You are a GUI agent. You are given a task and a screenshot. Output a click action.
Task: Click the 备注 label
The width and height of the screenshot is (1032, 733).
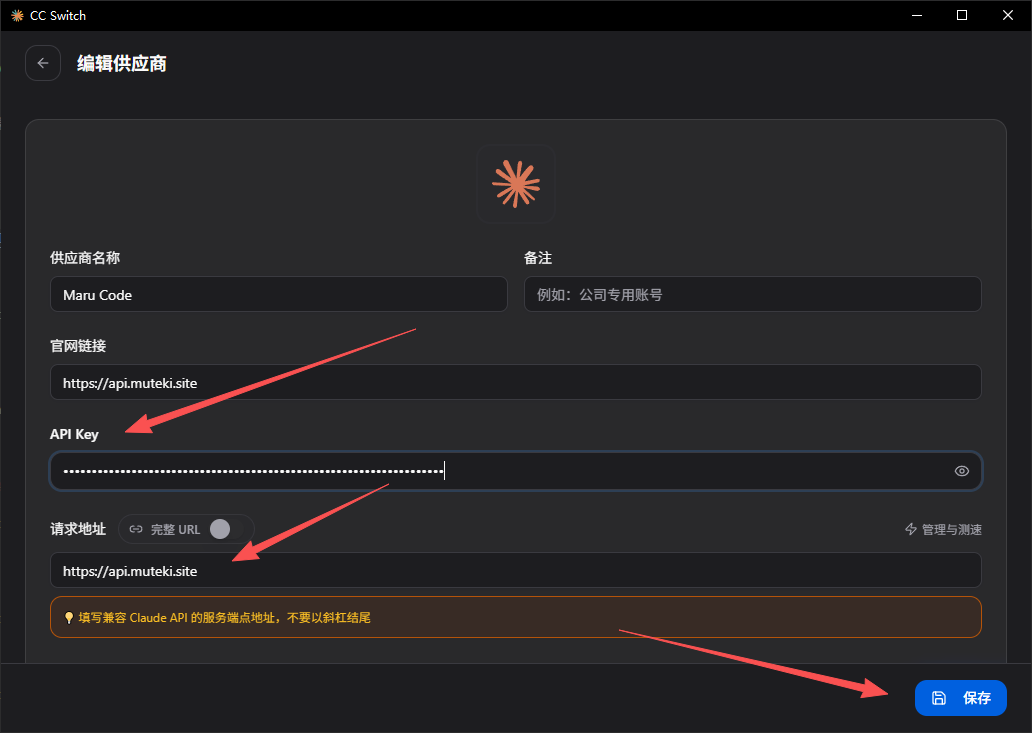(538, 258)
